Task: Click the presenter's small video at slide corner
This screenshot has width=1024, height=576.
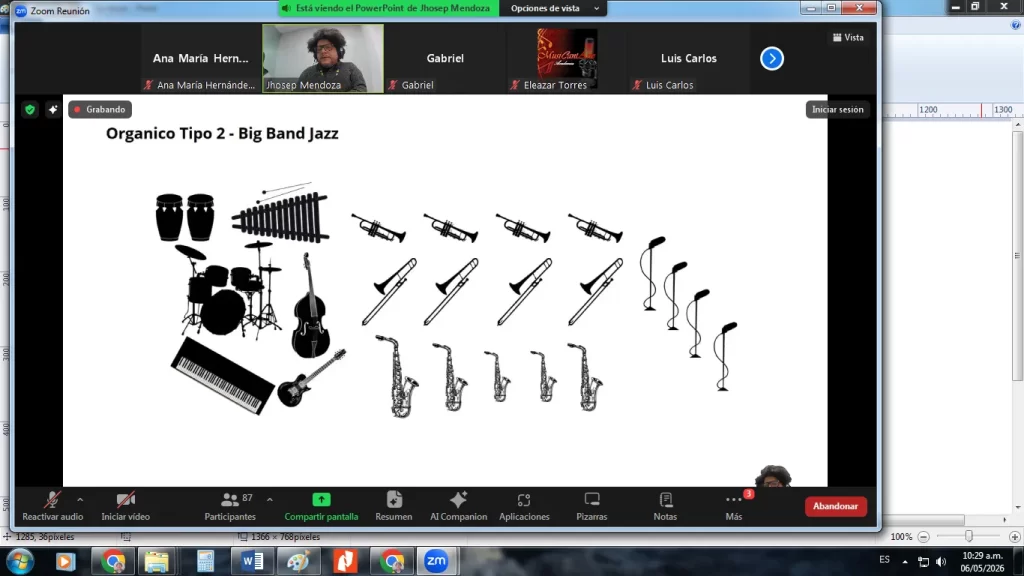Action: click(773, 476)
